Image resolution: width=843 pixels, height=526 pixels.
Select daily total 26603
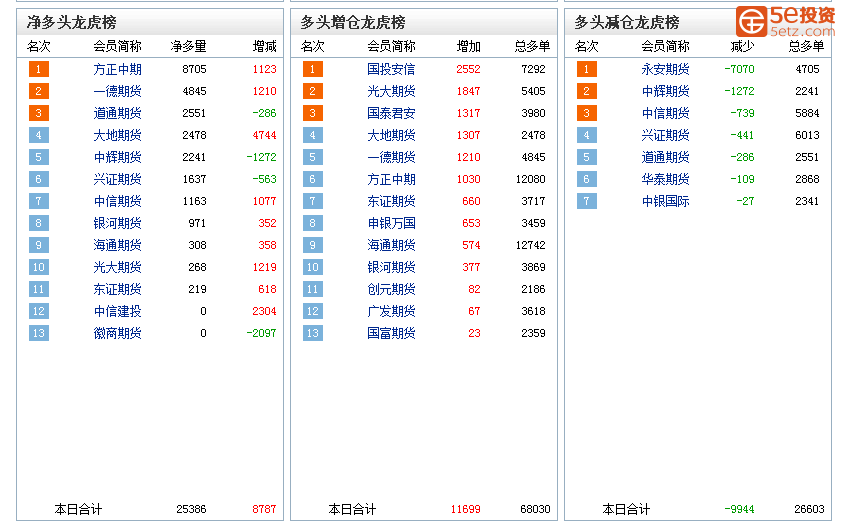pyautogui.click(x=809, y=509)
